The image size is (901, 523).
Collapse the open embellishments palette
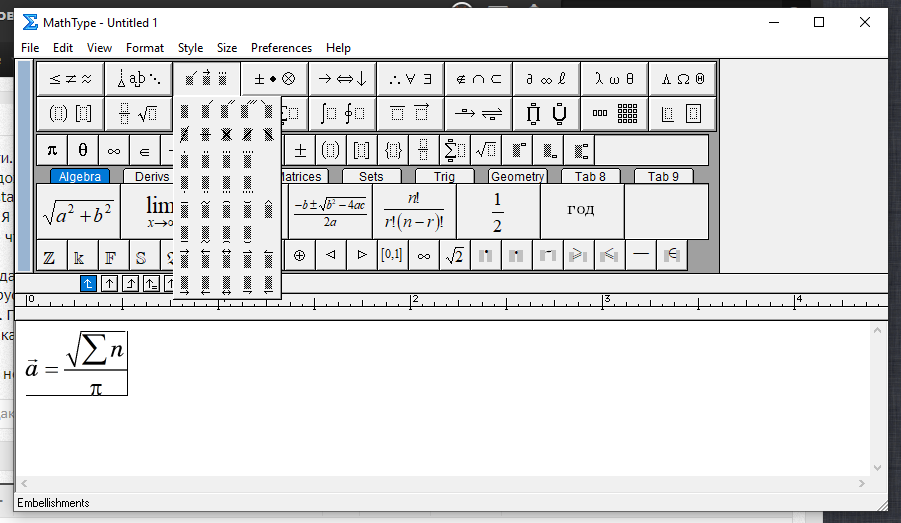pyautogui.click(x=206, y=79)
